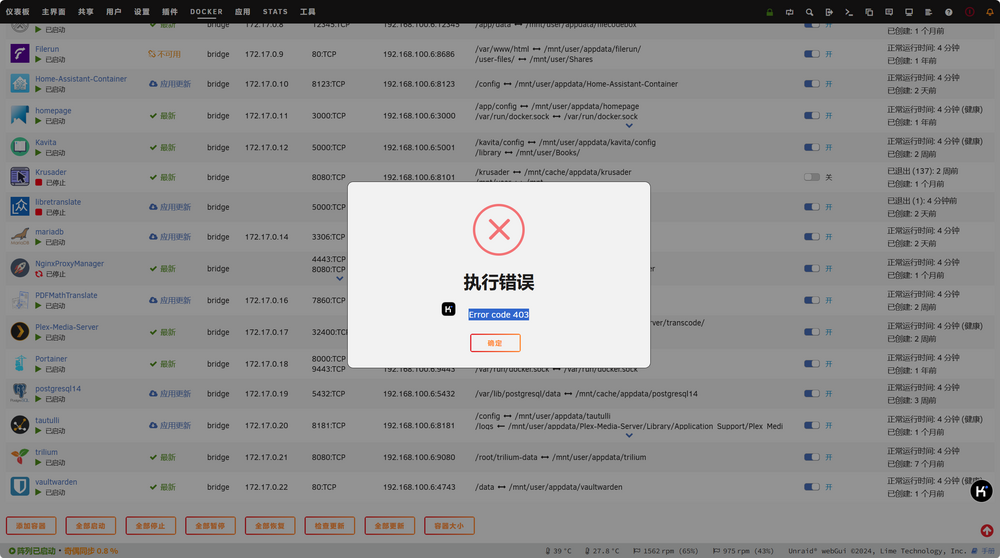Expand homepage volume mappings chevron

point(629,126)
